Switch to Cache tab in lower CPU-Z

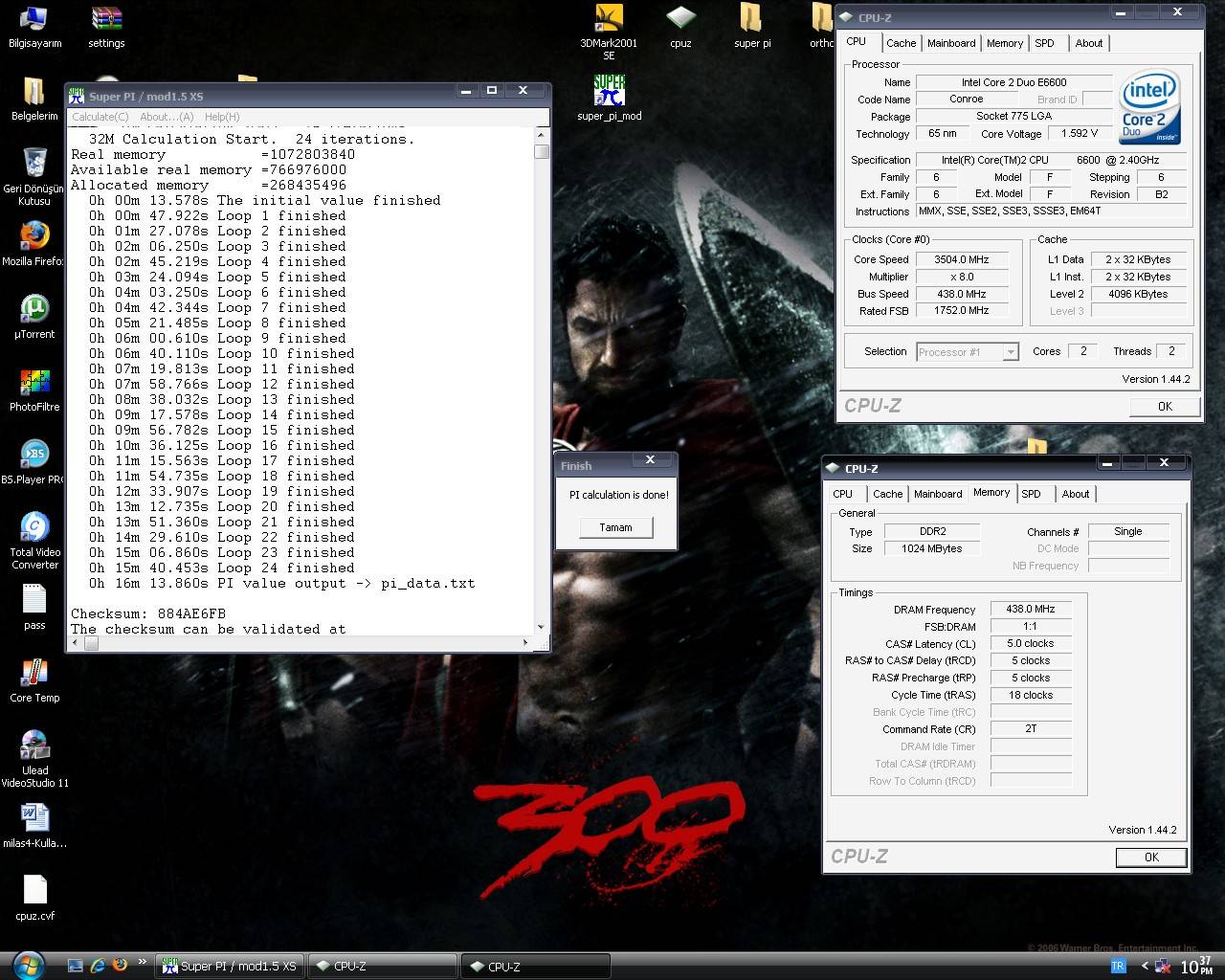[x=887, y=494]
